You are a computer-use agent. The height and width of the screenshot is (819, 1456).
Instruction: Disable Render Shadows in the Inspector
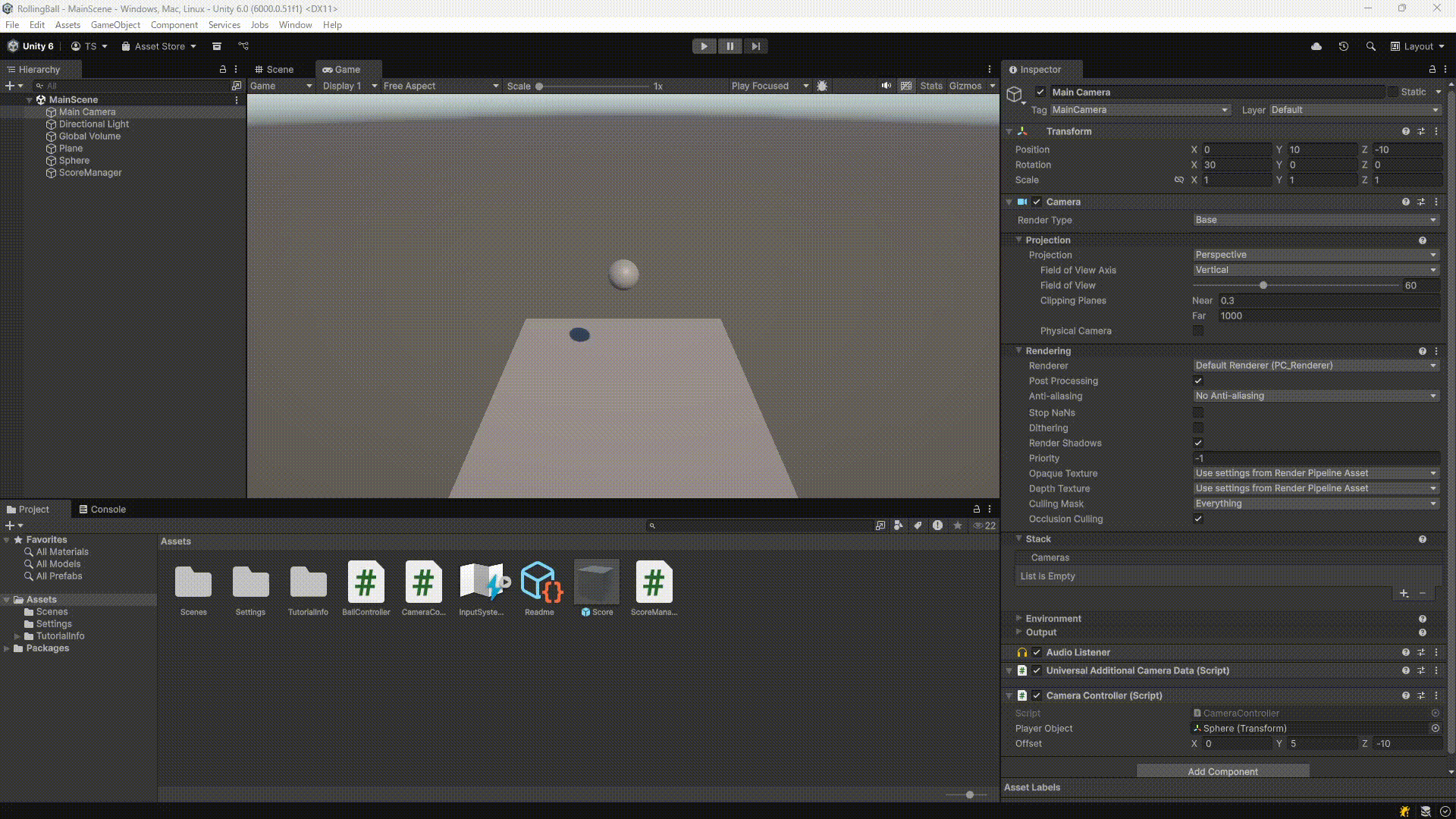[1198, 443]
